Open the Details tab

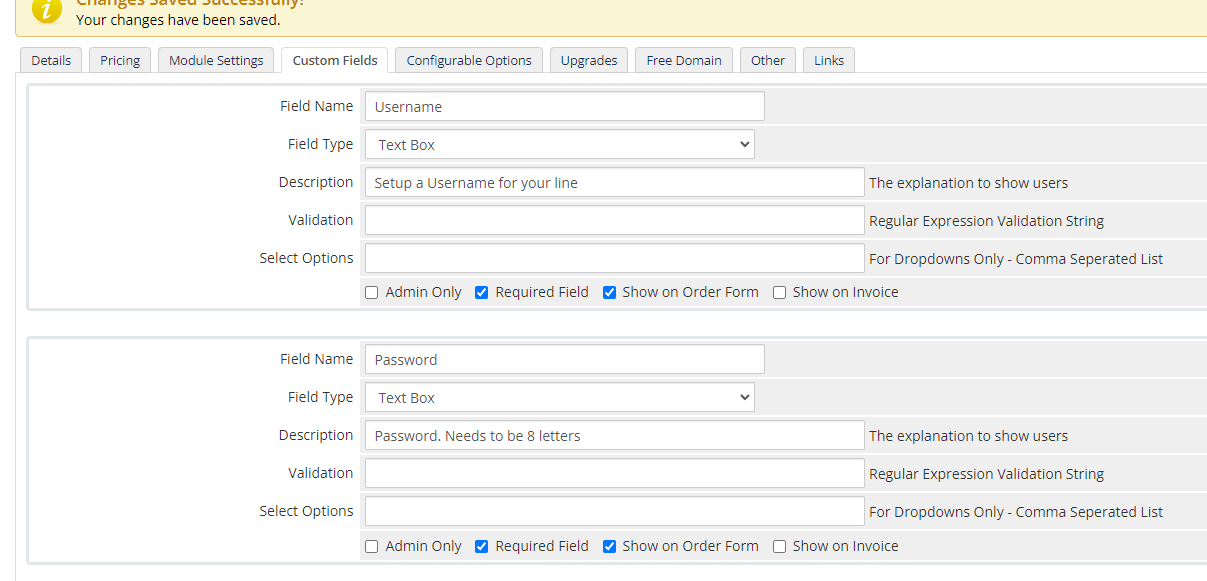coord(51,60)
